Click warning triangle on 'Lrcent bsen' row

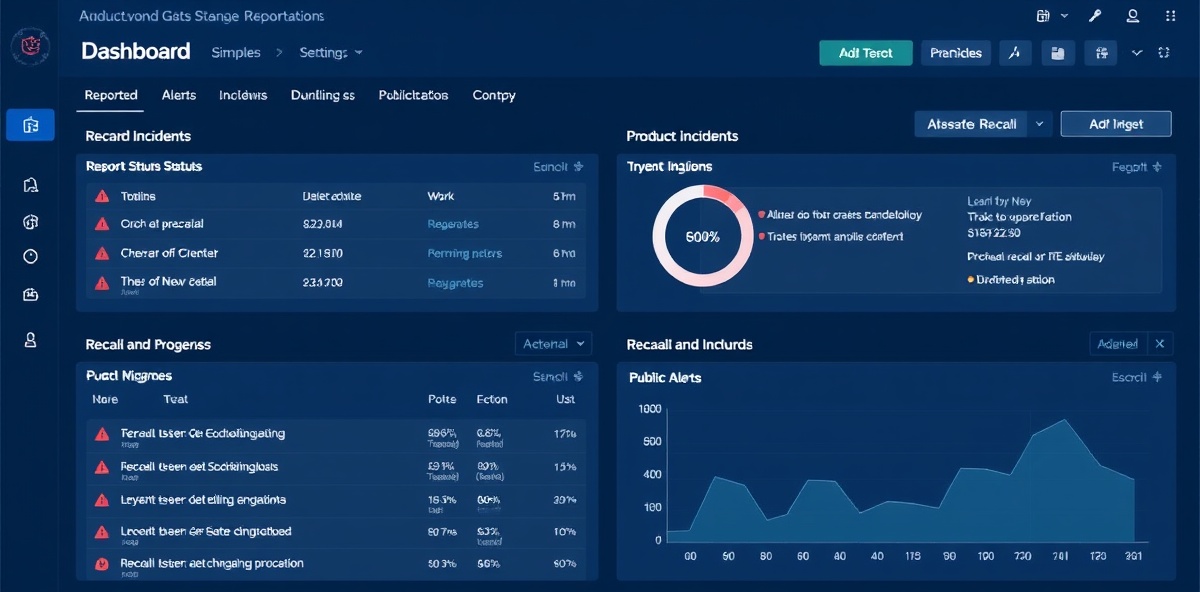tap(101, 532)
